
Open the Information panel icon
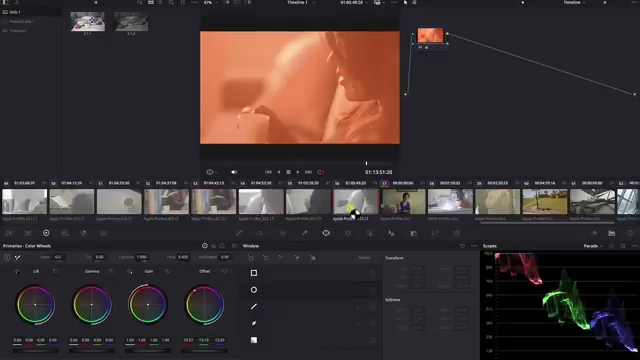tap(631, 233)
